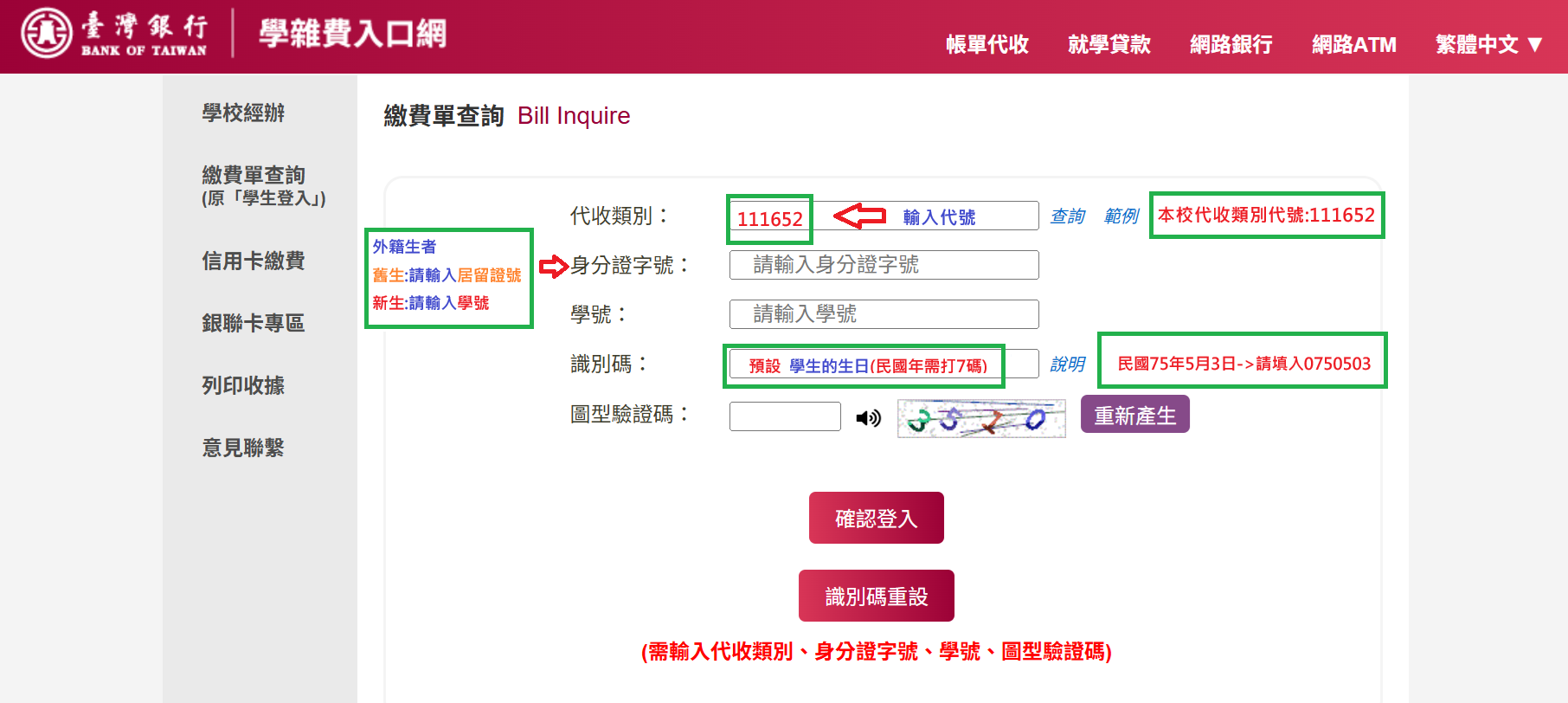Click 重新產生 to refresh the captcha
Viewport: 1568px width, 703px height.
tap(1135, 415)
